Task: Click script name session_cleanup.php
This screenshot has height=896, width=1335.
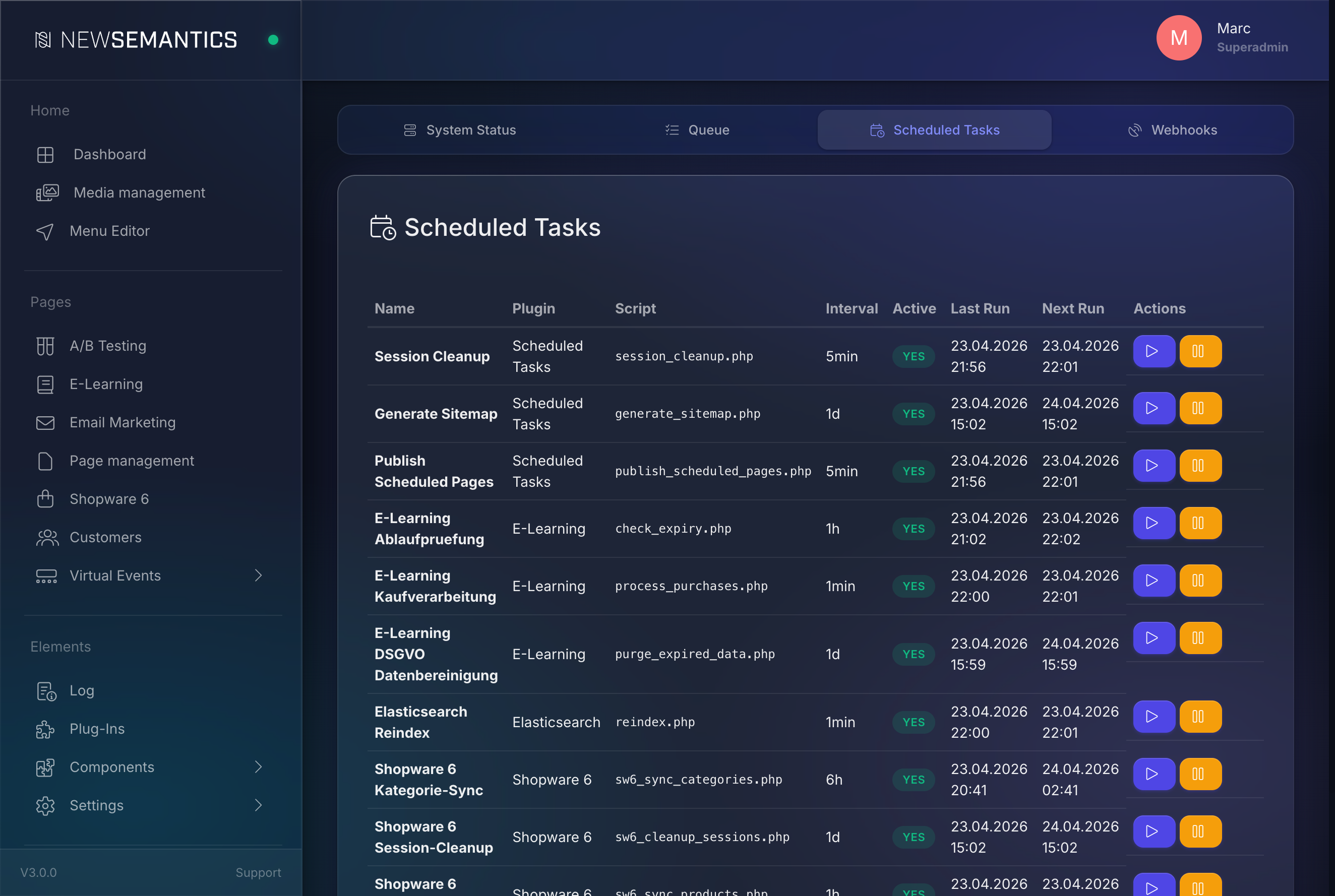Action: pyautogui.click(x=684, y=357)
